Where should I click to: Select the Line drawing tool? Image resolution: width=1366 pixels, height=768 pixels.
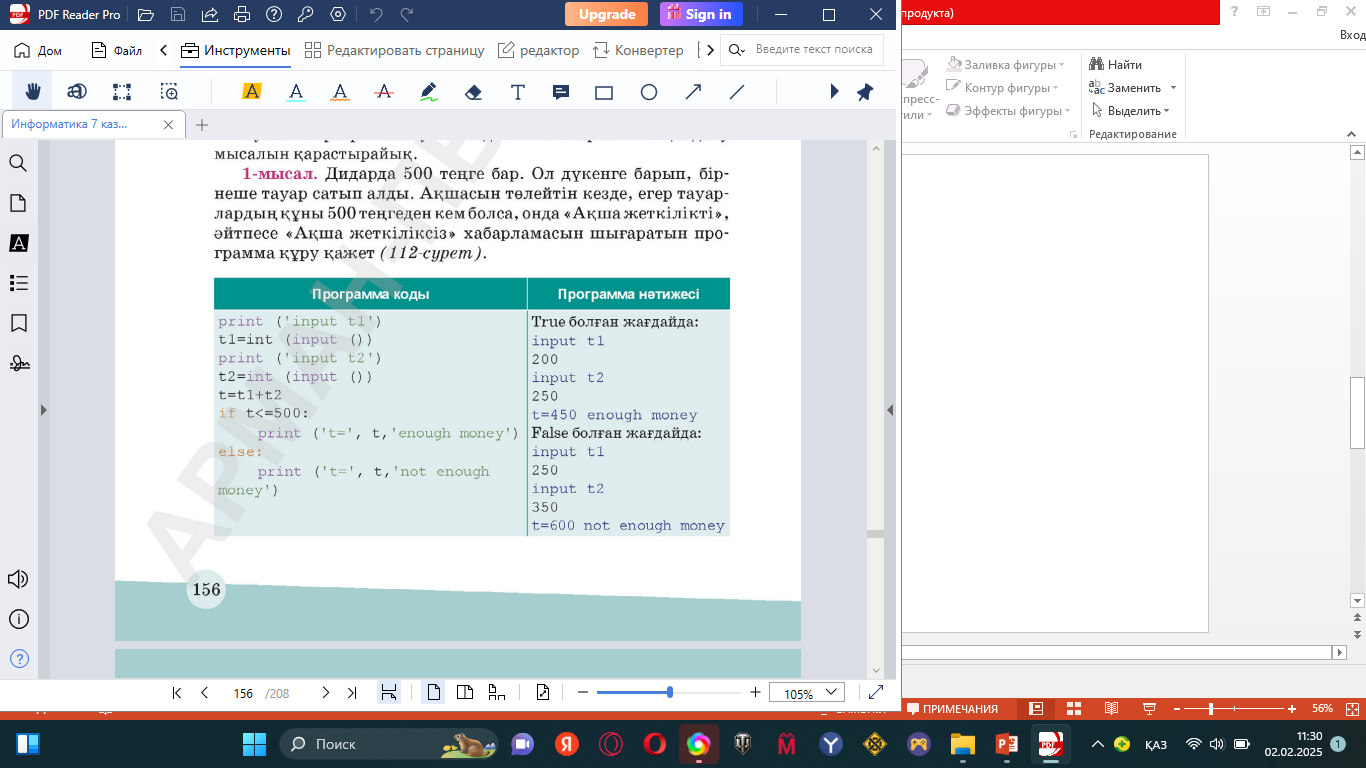point(737,92)
